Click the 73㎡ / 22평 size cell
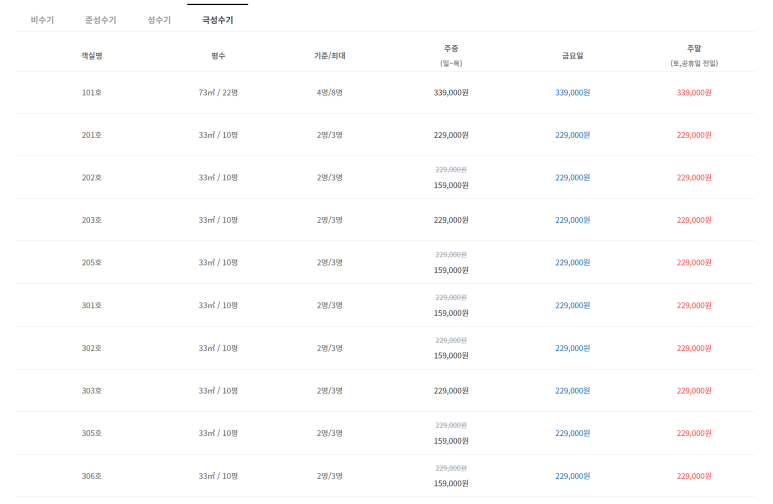This screenshot has width=773, height=504. click(218, 92)
